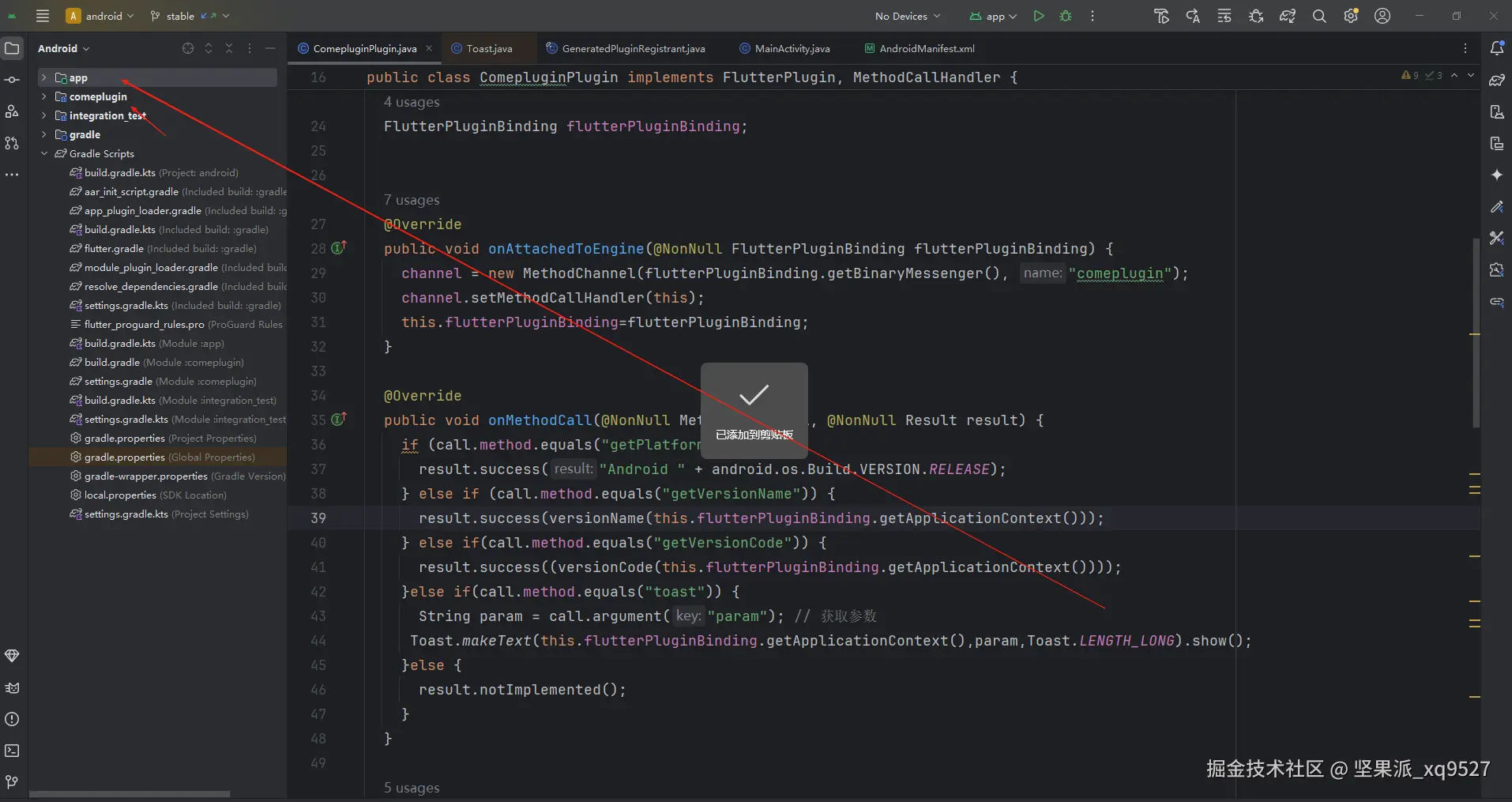Hide the Project panel
Viewport: 1512px width, 802px height.
click(270, 48)
